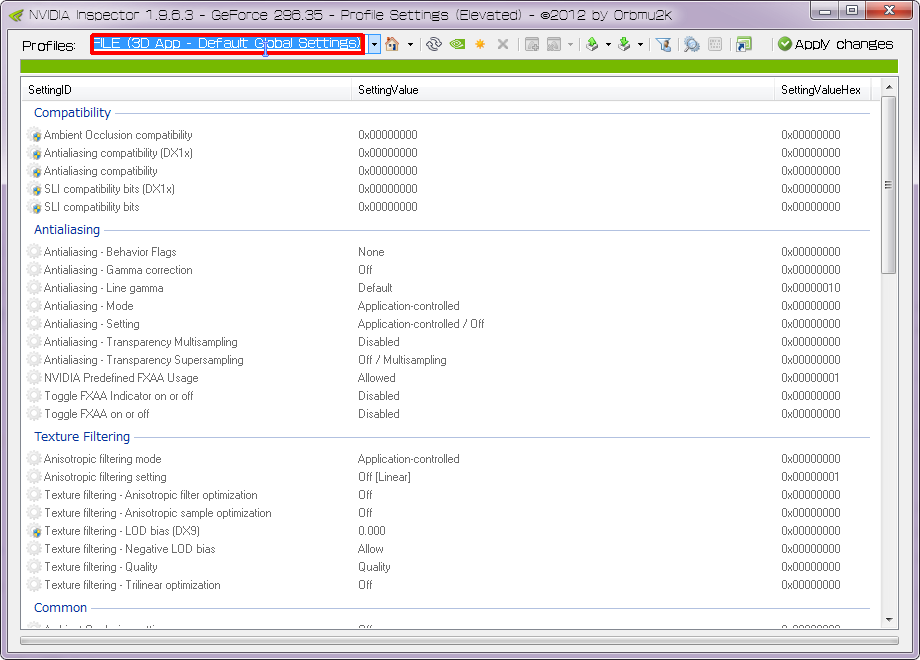Click inside the Profiles name field
Viewport: 920px width, 660px height.
click(228, 44)
